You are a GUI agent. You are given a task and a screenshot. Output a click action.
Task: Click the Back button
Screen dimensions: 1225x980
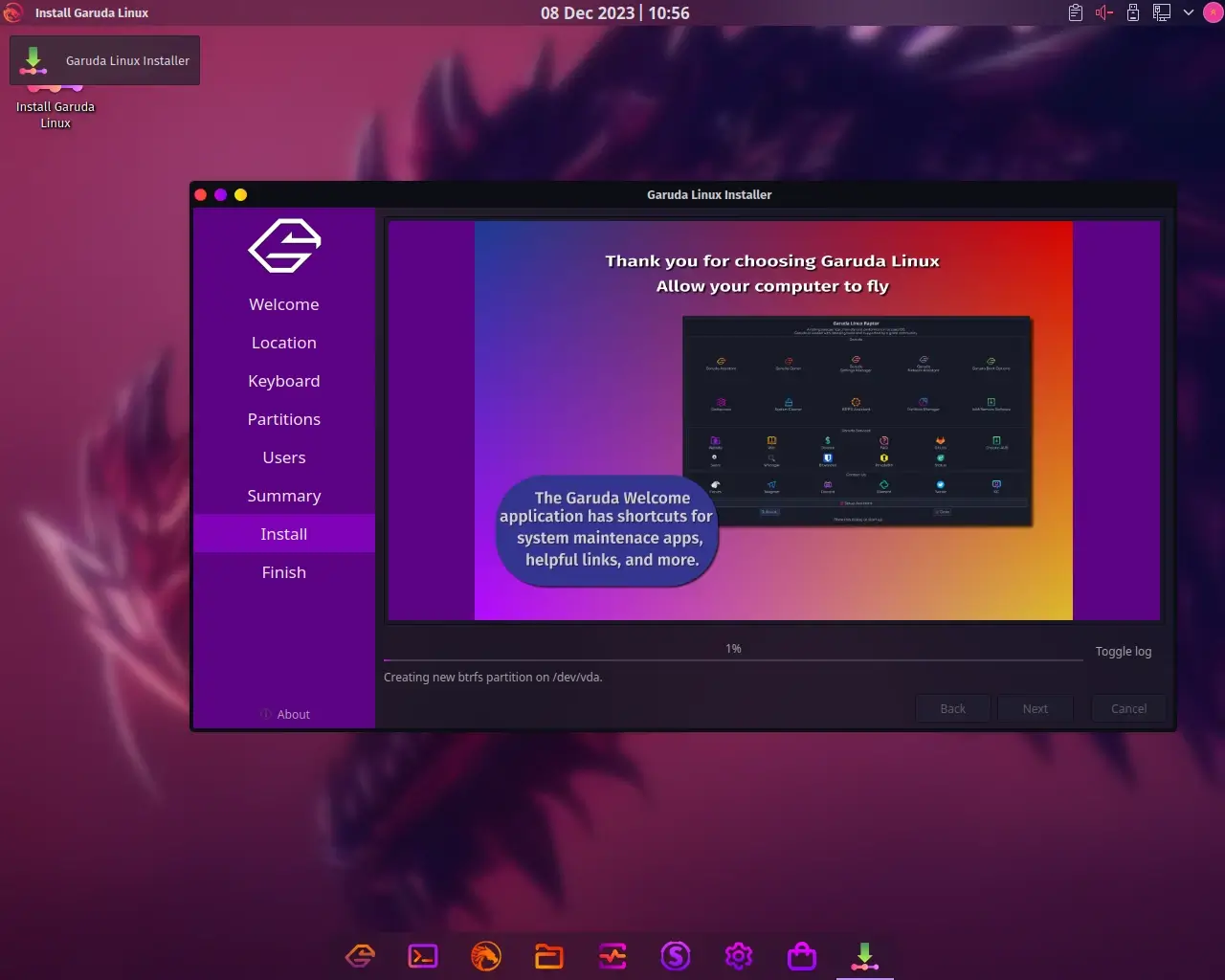[953, 708]
